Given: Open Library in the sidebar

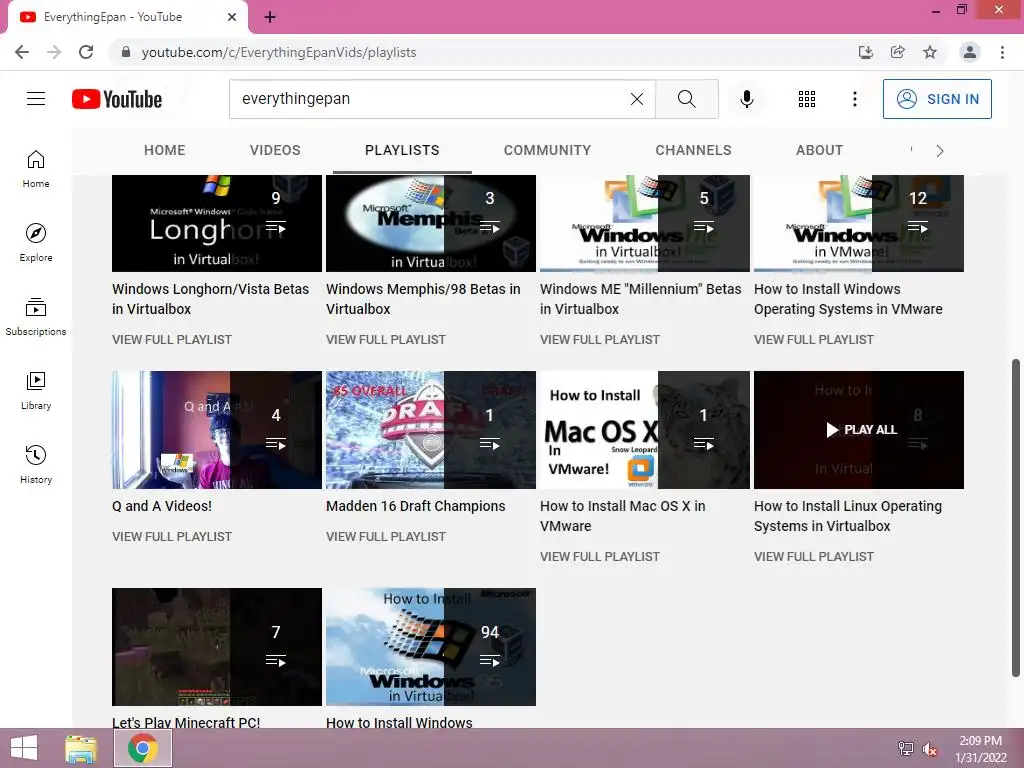Looking at the screenshot, I should [36, 391].
